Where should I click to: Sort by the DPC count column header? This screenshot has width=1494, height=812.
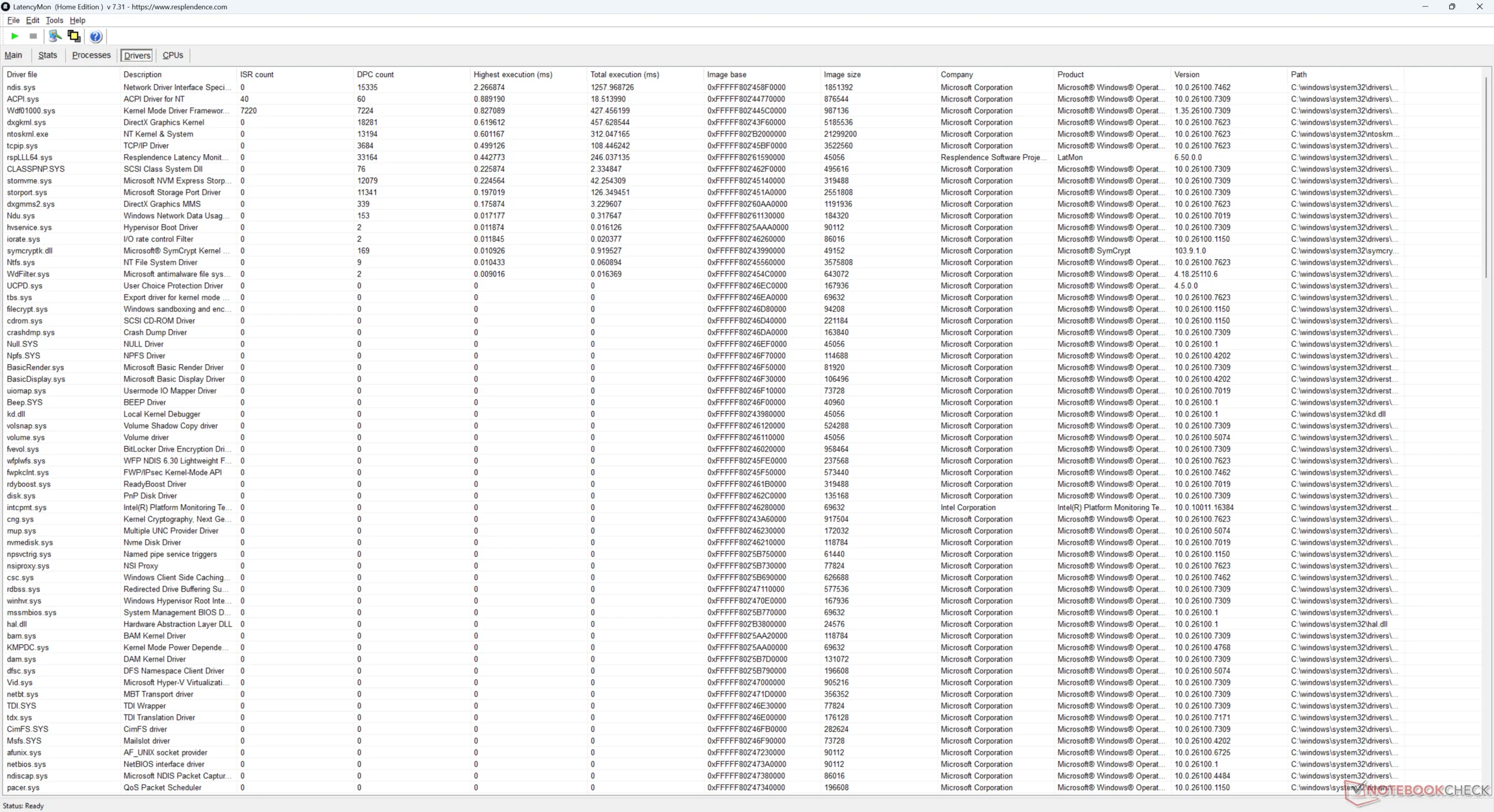(375, 75)
